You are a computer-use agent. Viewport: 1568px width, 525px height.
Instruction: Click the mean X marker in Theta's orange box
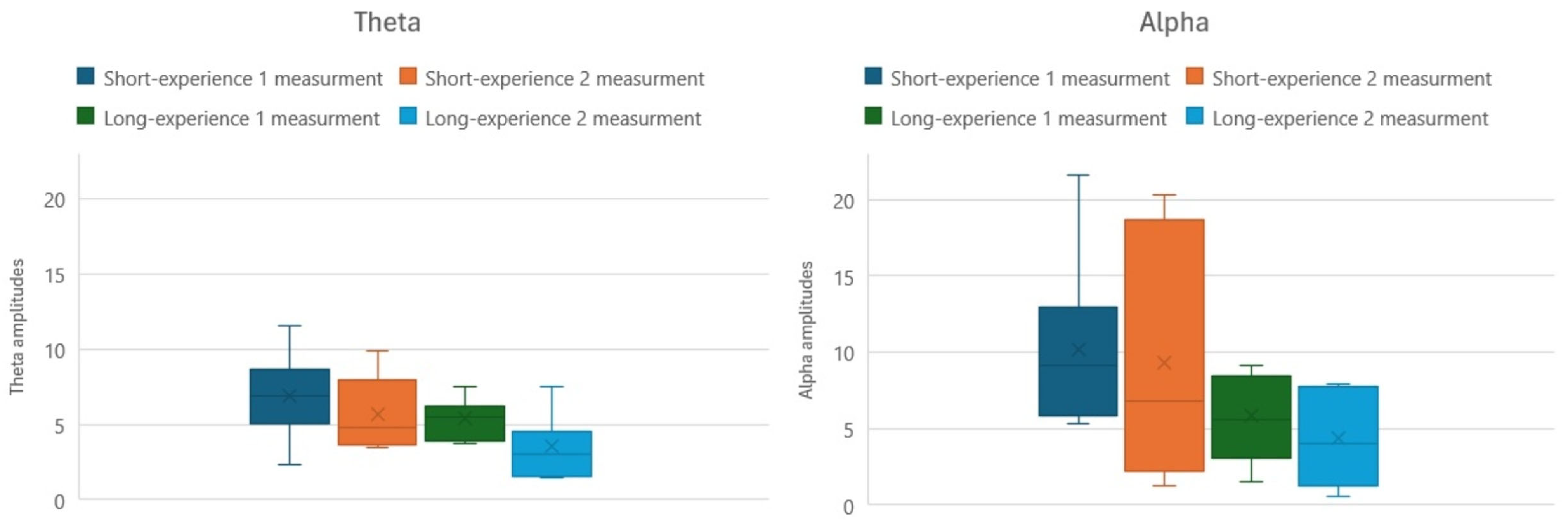377,415
